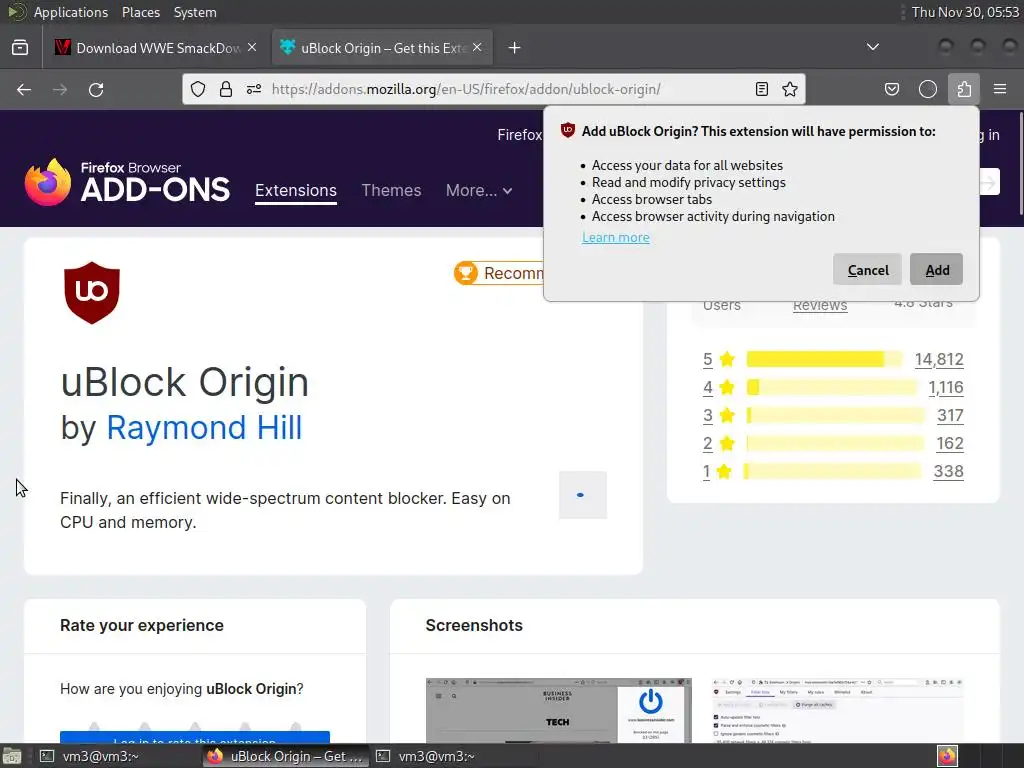Viewport: 1024px width, 768px height.
Task: Click the Recommended trophy badge
Action: click(500, 273)
